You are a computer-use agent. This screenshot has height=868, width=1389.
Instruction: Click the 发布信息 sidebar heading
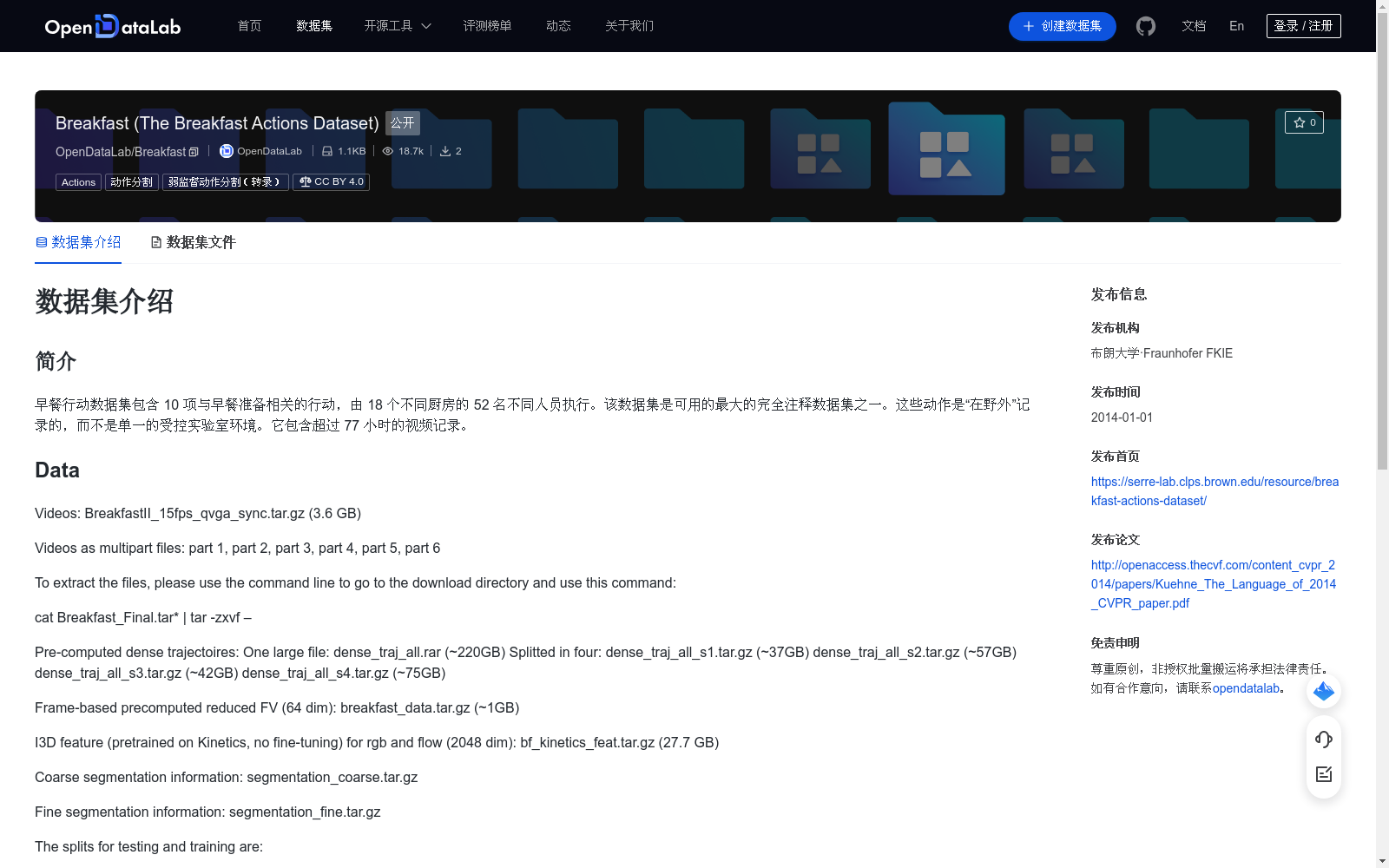[1119, 294]
